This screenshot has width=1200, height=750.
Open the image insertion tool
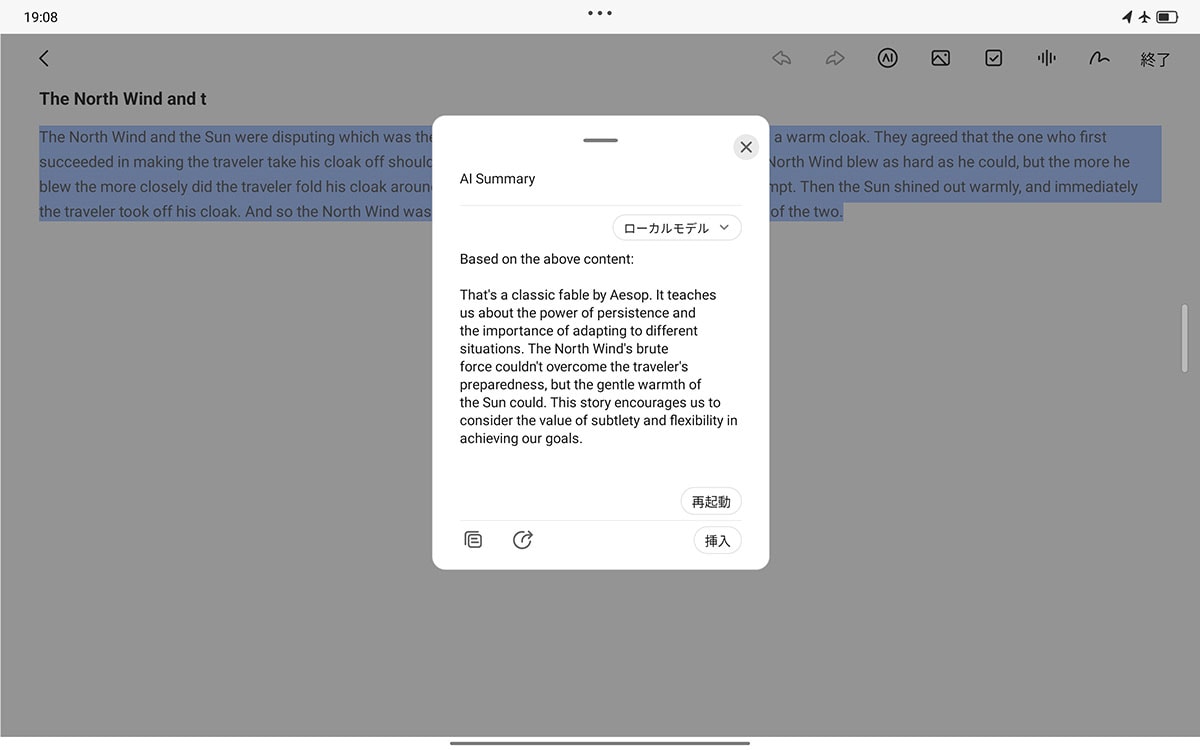coord(940,57)
